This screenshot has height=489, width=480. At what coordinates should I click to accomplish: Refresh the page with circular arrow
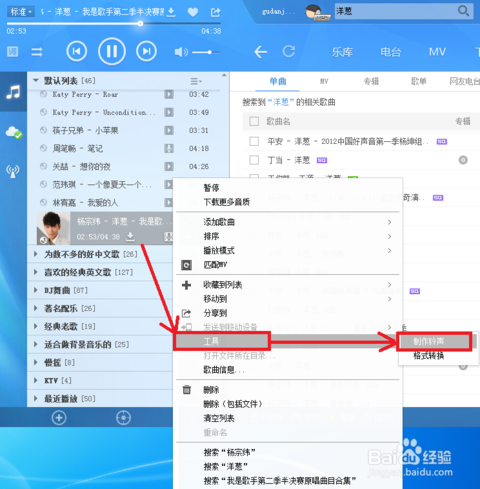[289, 51]
